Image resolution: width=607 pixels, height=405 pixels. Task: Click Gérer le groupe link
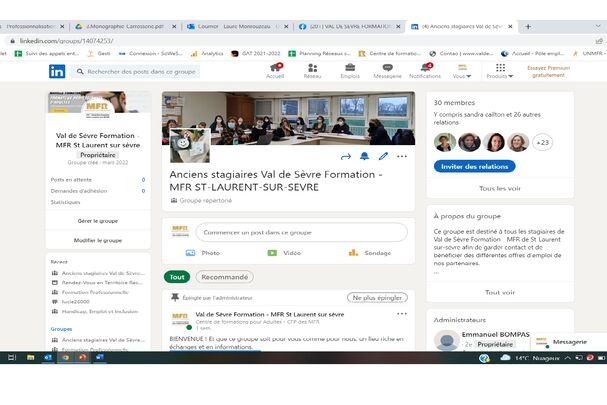98,221
